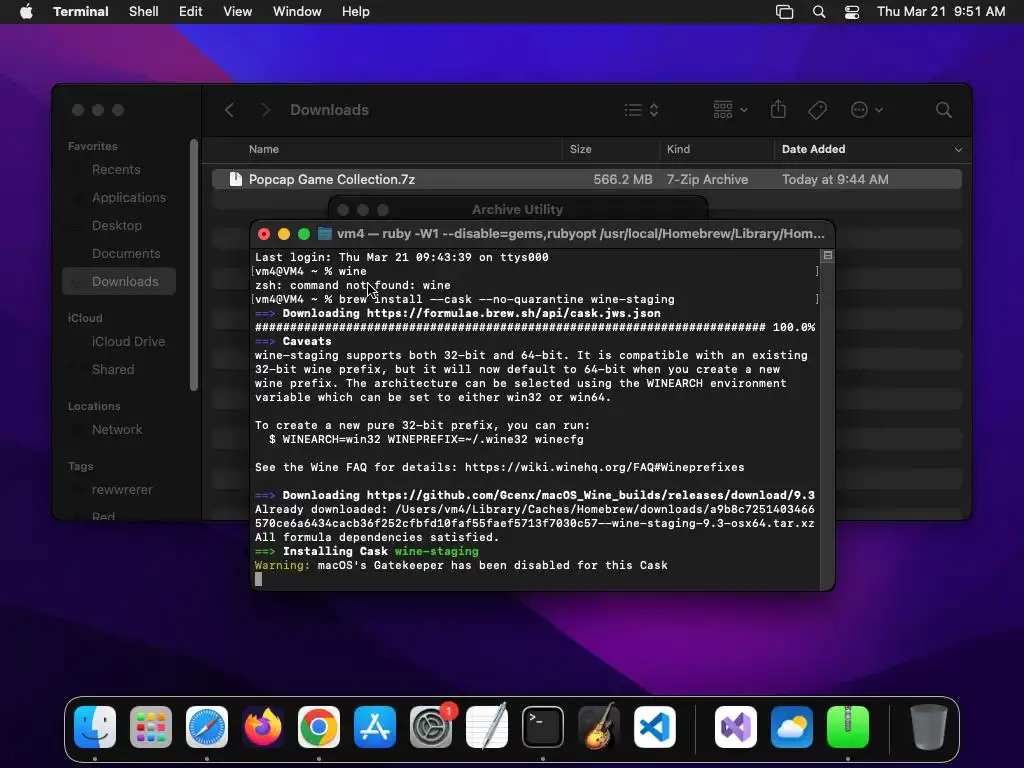Viewport: 1024px width, 768px height.
Task: Launch GarageBand from the Dock
Action: (599, 727)
